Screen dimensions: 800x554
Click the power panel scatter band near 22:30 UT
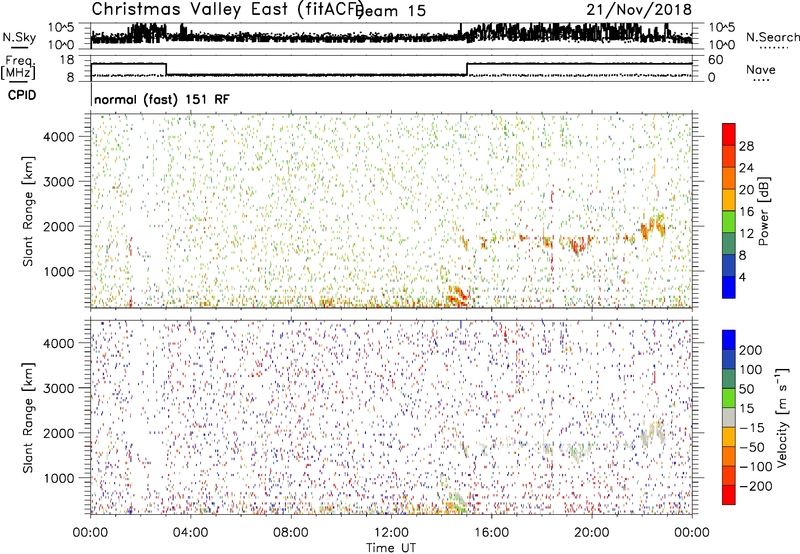coord(654,226)
